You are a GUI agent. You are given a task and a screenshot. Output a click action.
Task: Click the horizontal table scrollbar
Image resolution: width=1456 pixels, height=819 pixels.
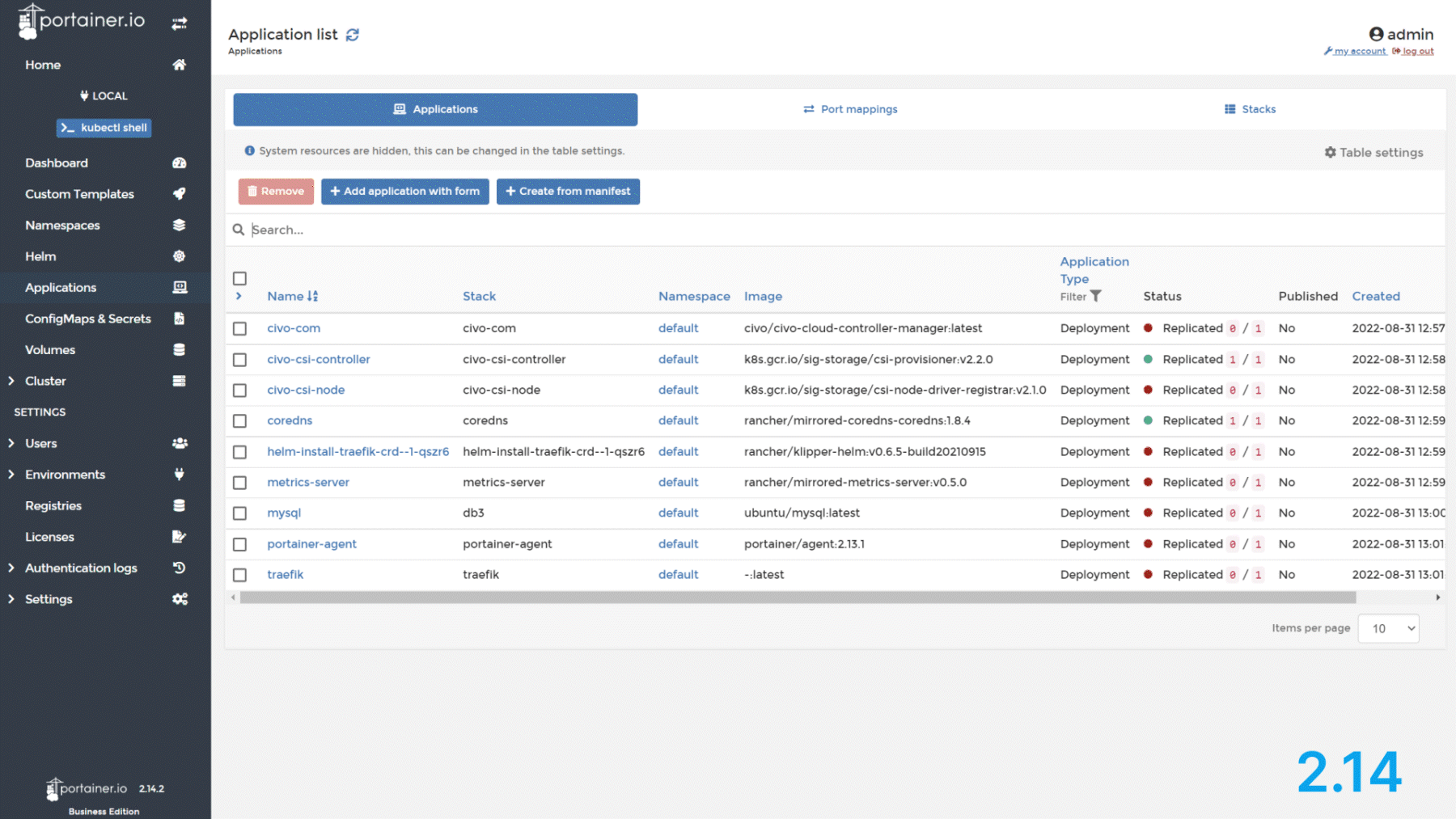coord(798,597)
